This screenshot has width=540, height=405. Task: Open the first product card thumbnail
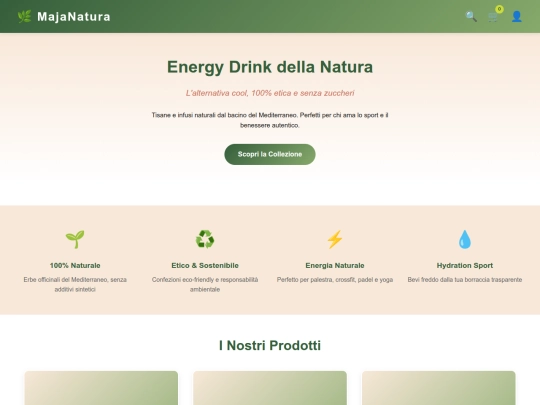click(x=101, y=388)
